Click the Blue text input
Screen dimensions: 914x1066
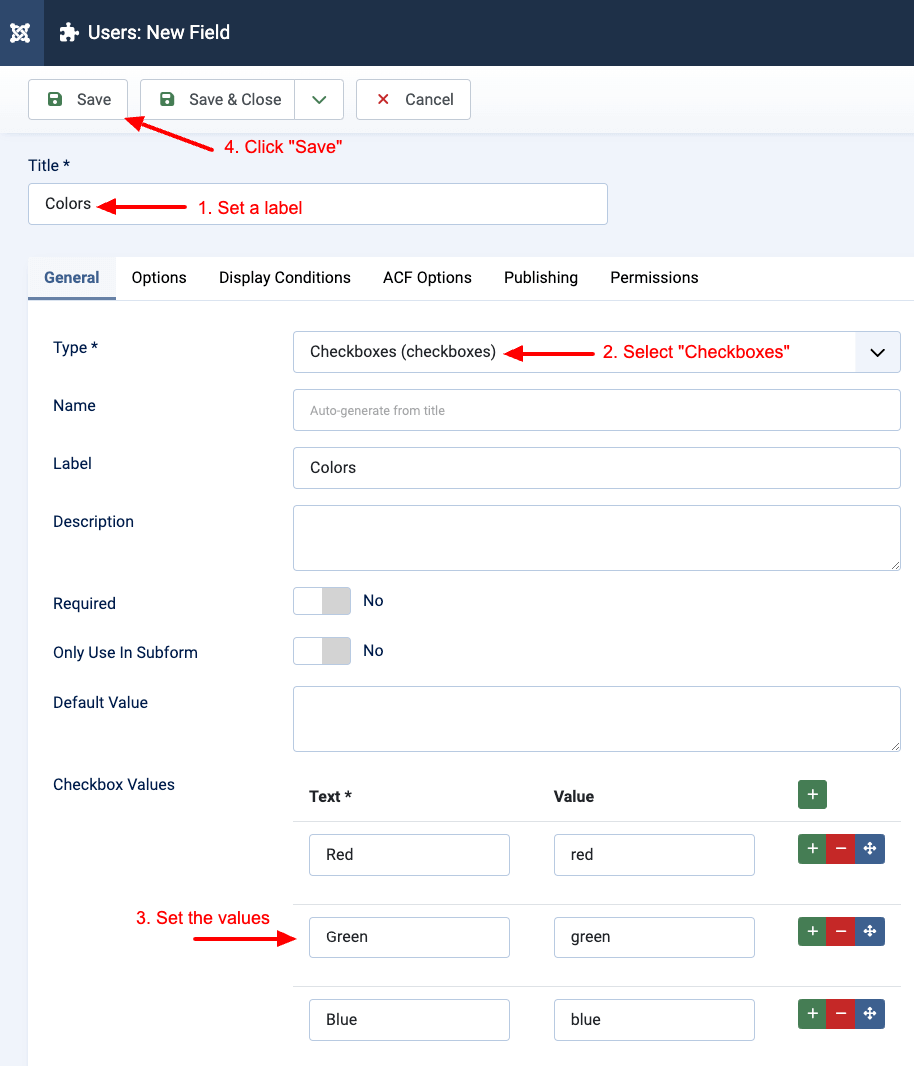[x=409, y=1020]
